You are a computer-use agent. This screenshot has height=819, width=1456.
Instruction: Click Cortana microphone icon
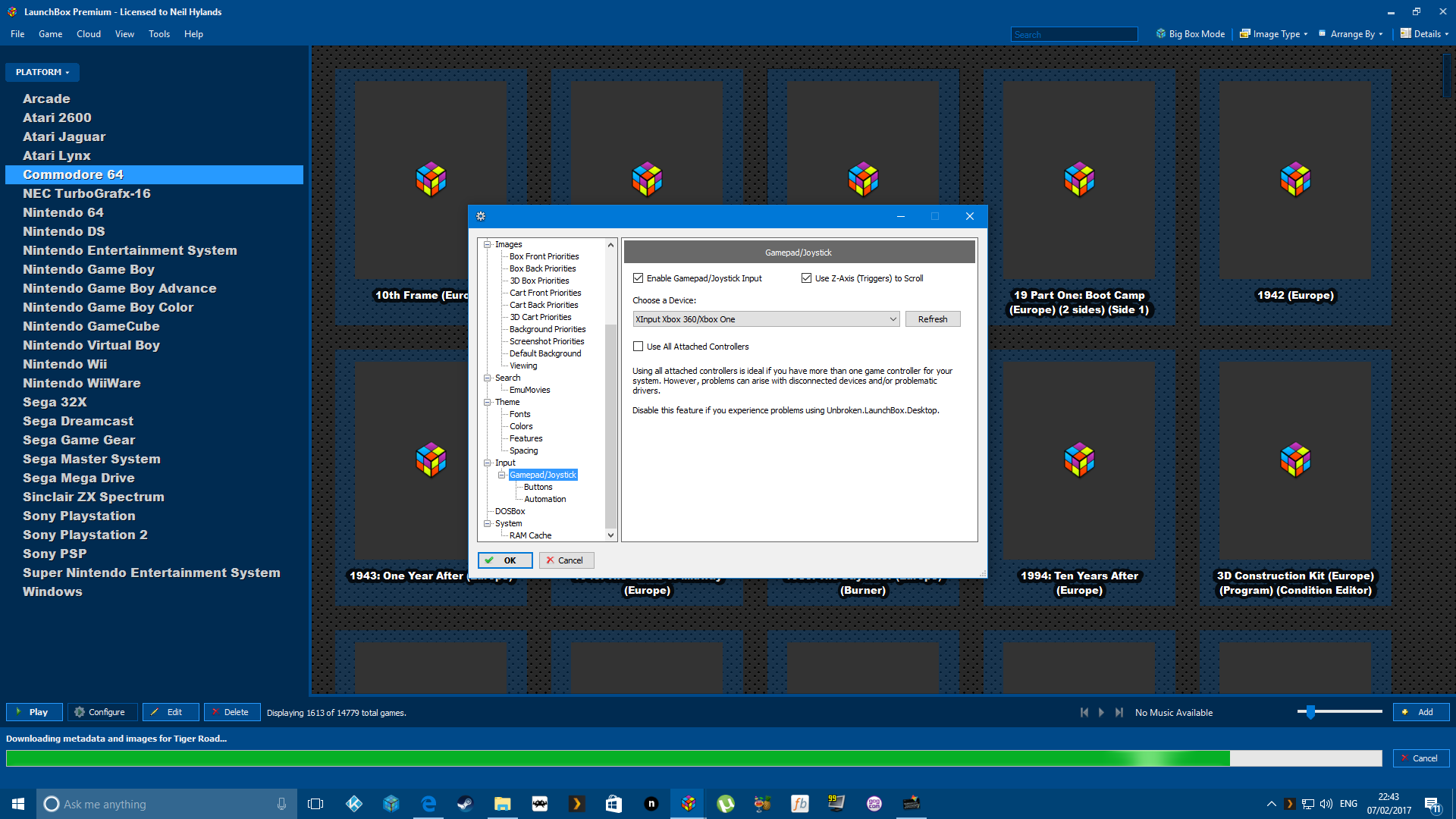(x=281, y=804)
